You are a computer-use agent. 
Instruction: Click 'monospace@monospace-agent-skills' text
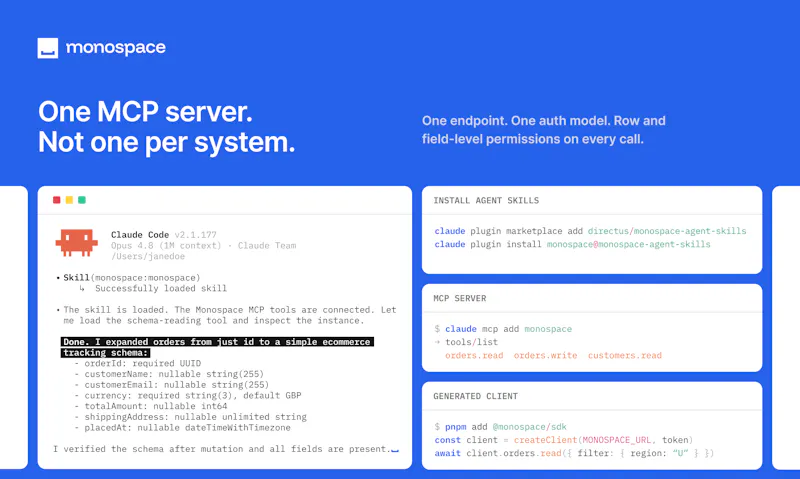coord(629,244)
